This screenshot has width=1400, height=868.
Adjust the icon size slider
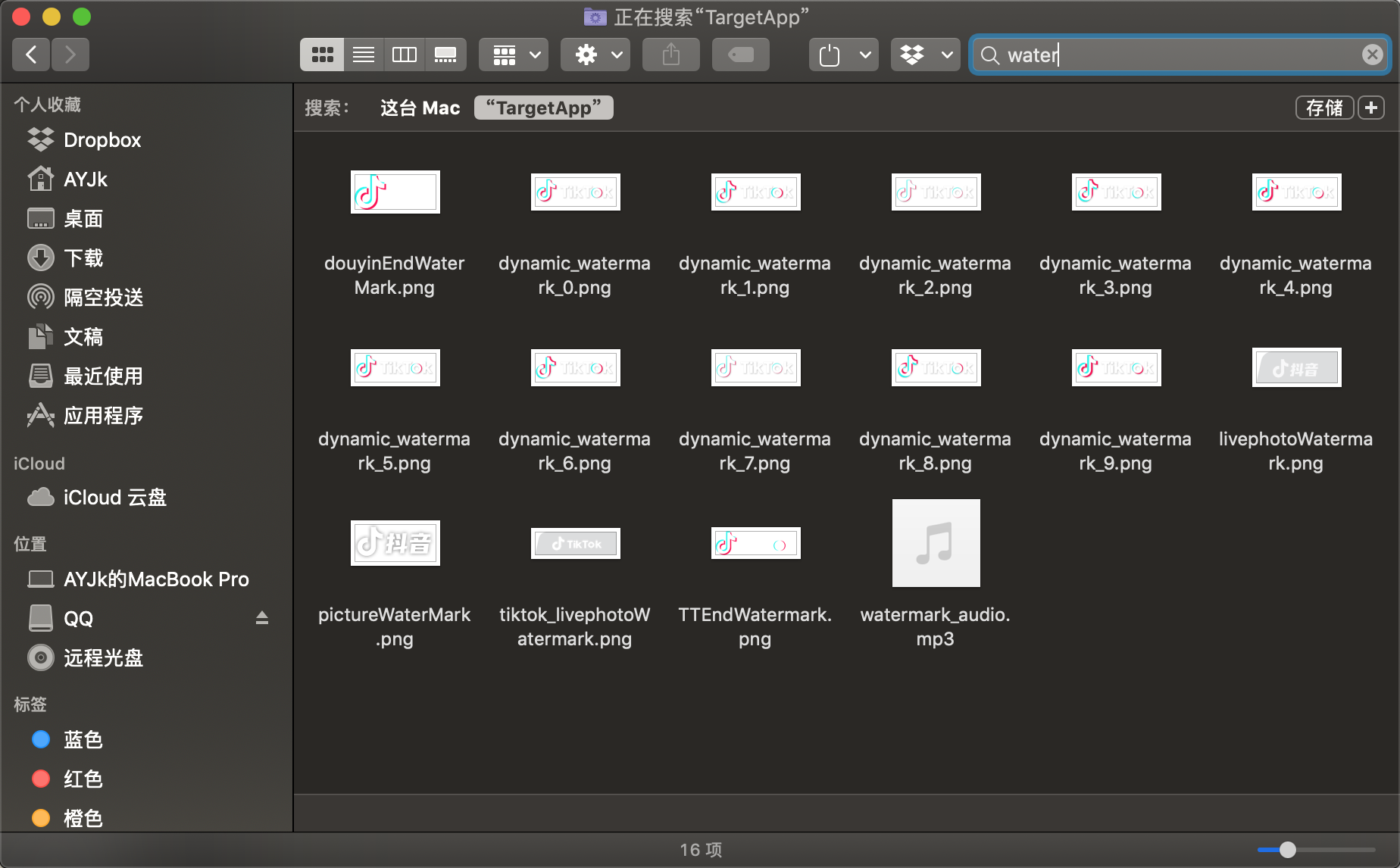pos(1316,850)
